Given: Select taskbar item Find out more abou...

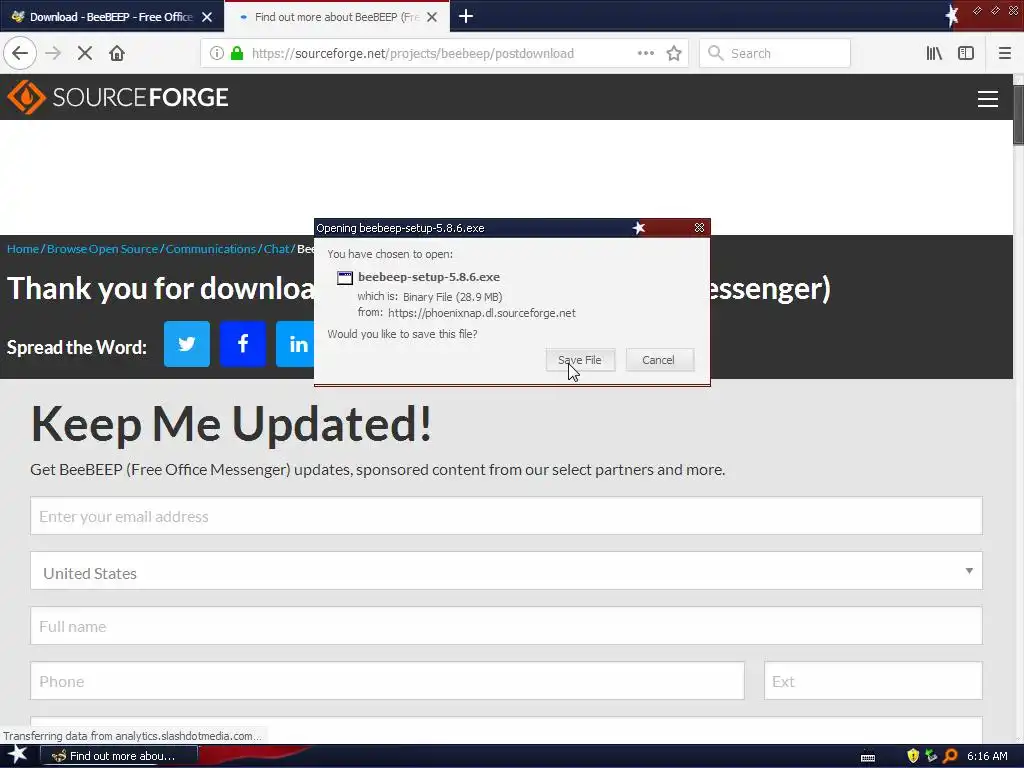Looking at the screenshot, I should (119, 756).
